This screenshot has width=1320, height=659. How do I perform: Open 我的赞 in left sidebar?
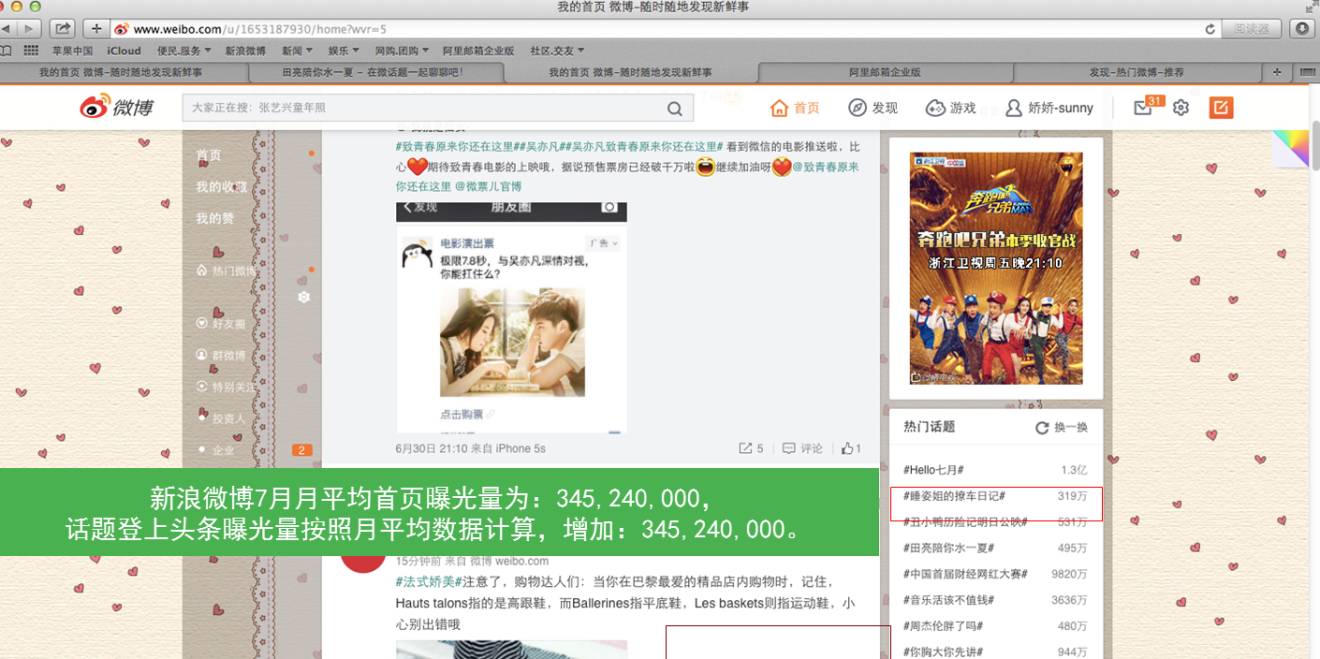click(x=215, y=218)
